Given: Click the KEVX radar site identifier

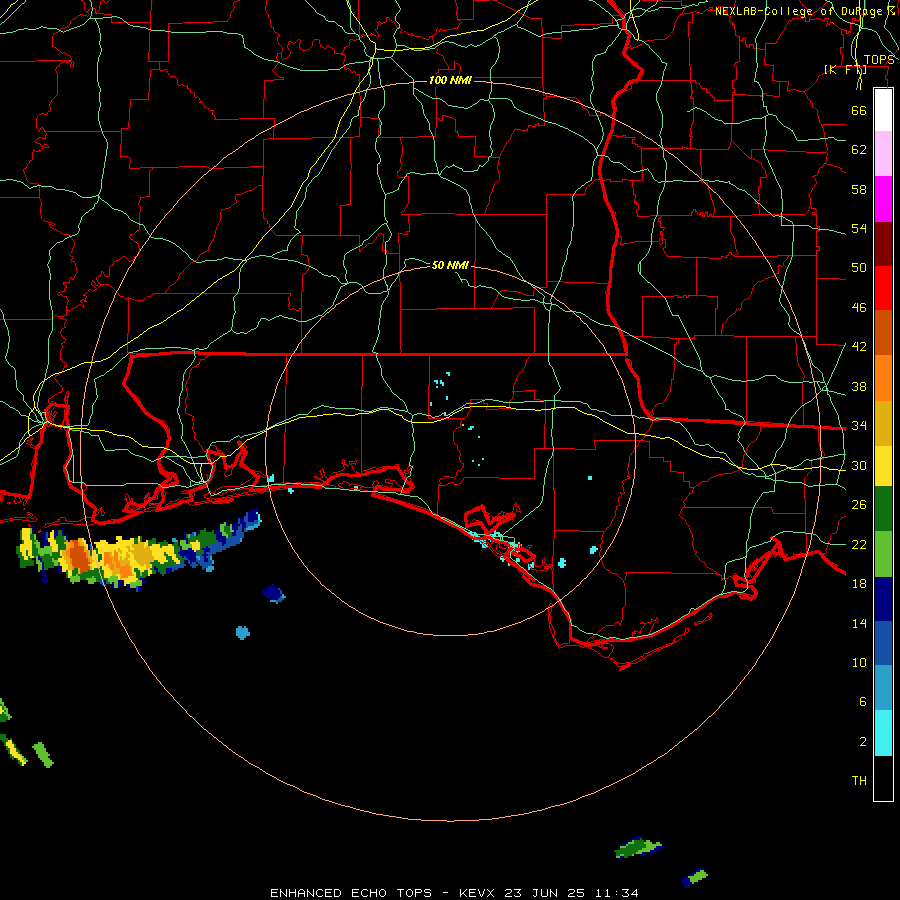Looking at the screenshot, I should click(x=476, y=893).
